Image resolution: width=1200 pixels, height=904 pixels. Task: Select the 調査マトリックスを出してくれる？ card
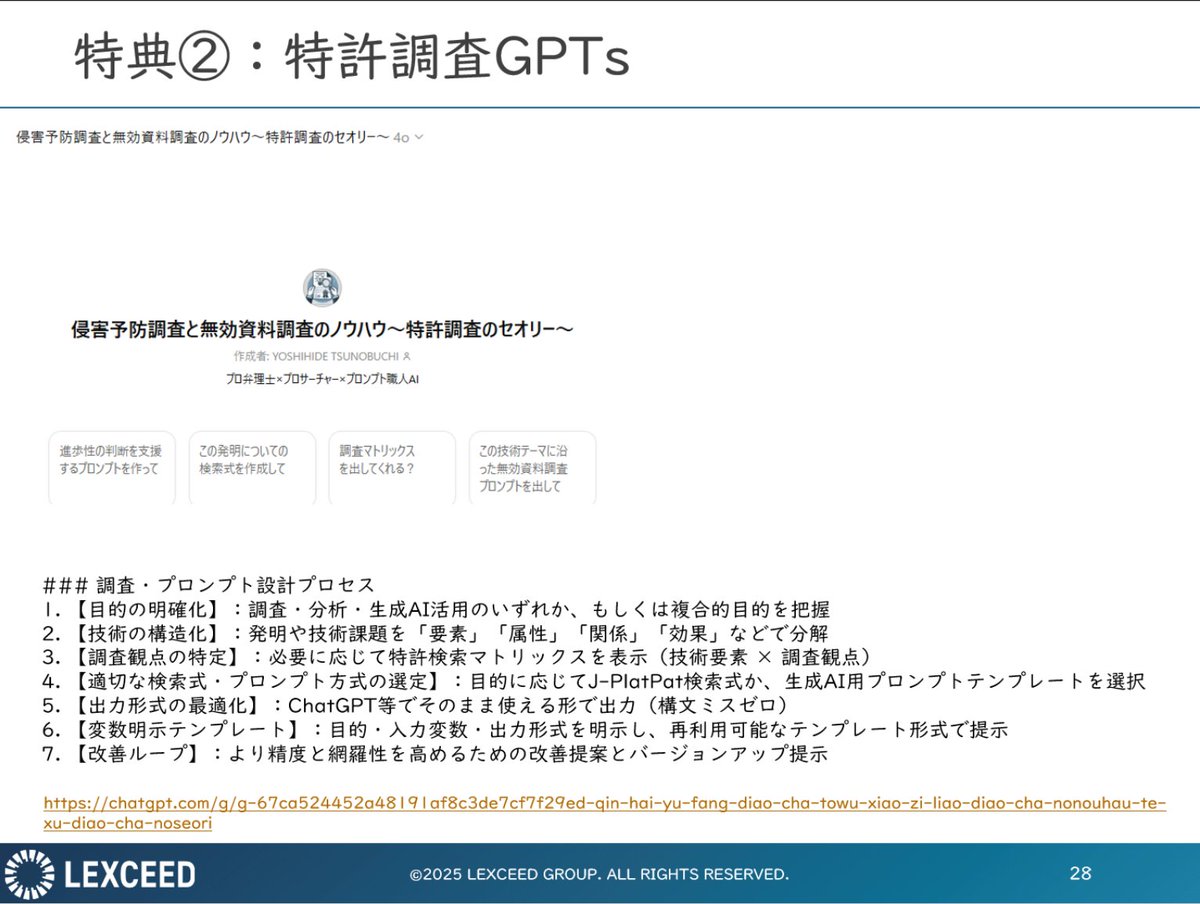click(x=391, y=467)
